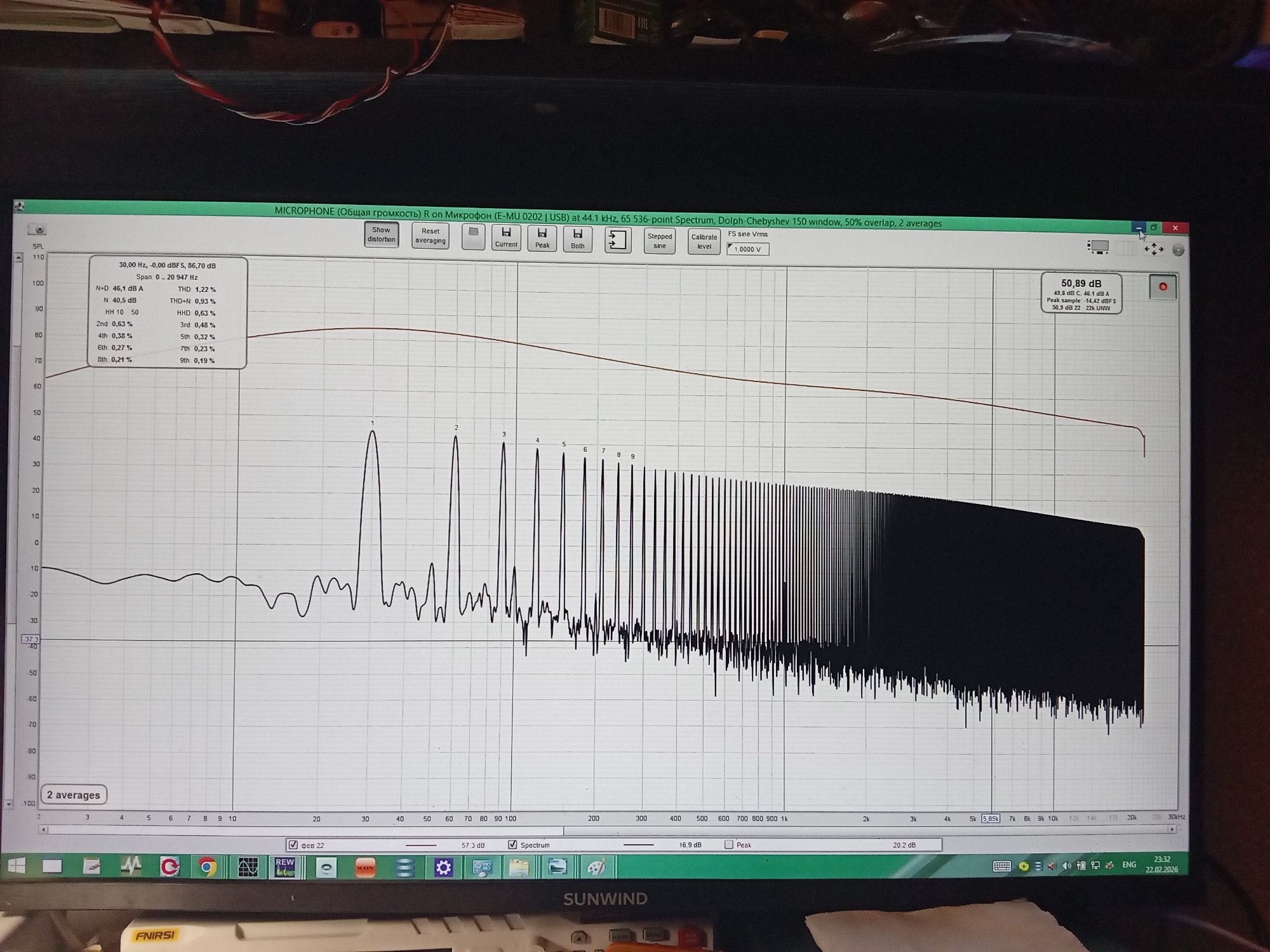Click the capture graph image icon
This screenshot has height=952, width=1270.
pos(39,230)
